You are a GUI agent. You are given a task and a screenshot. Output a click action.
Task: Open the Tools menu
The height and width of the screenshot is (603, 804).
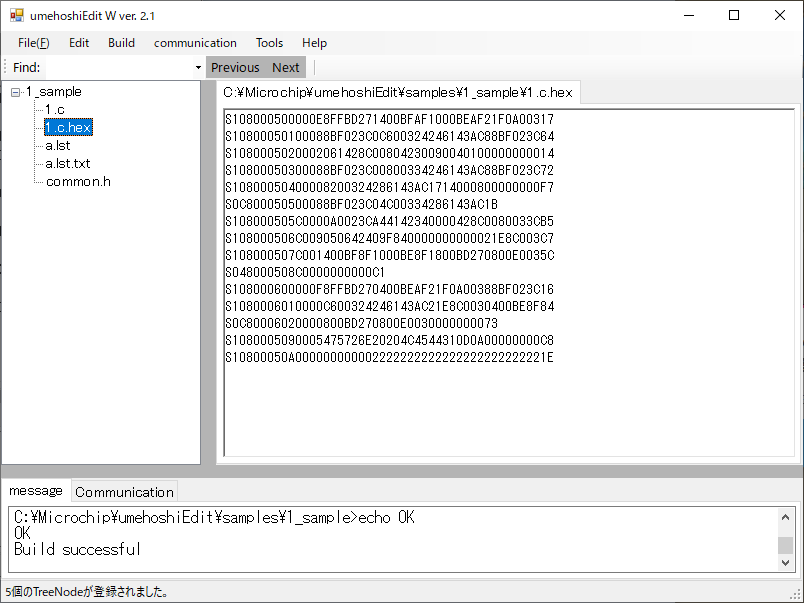(269, 43)
